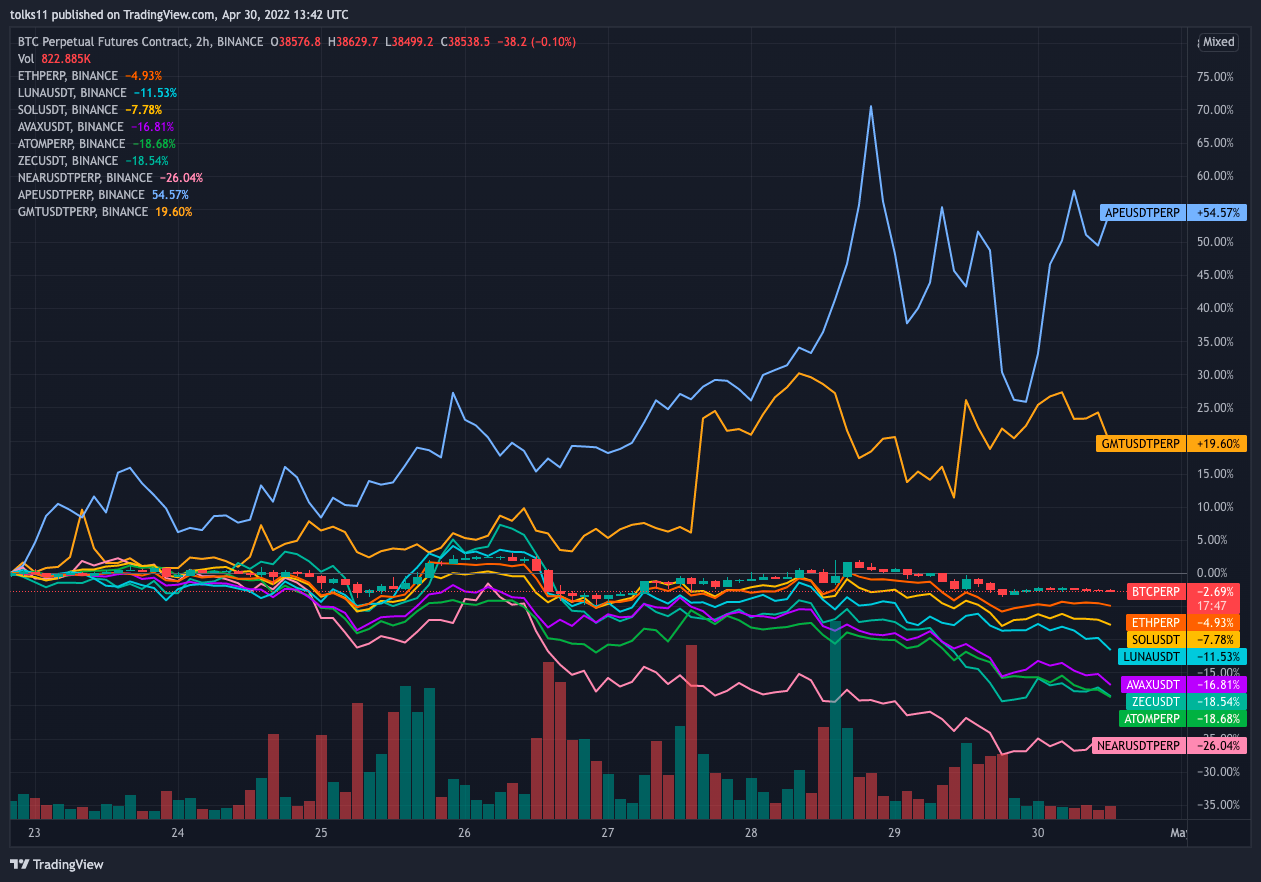The height and width of the screenshot is (882, 1261).
Task: Click date 23 on the time axis
Action: tap(35, 833)
